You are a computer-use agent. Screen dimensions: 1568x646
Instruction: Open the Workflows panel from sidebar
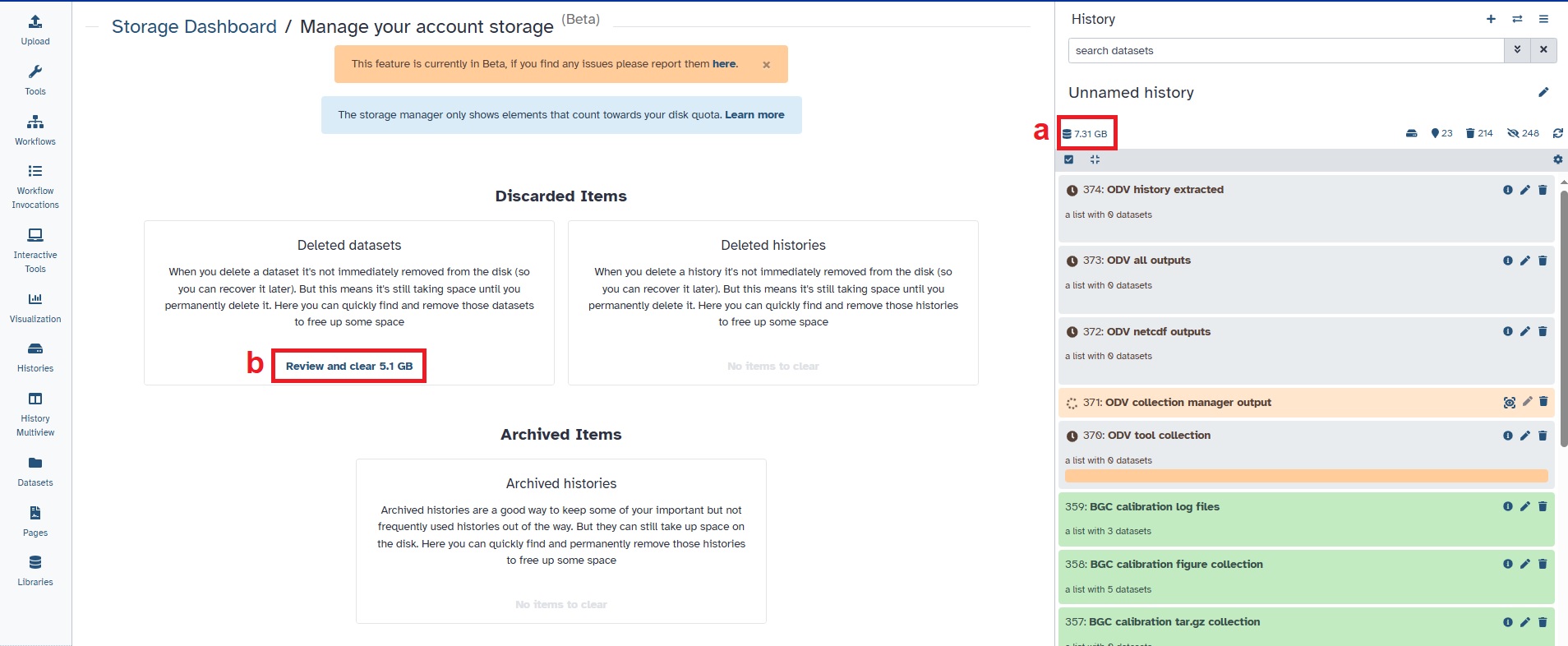tap(35, 130)
